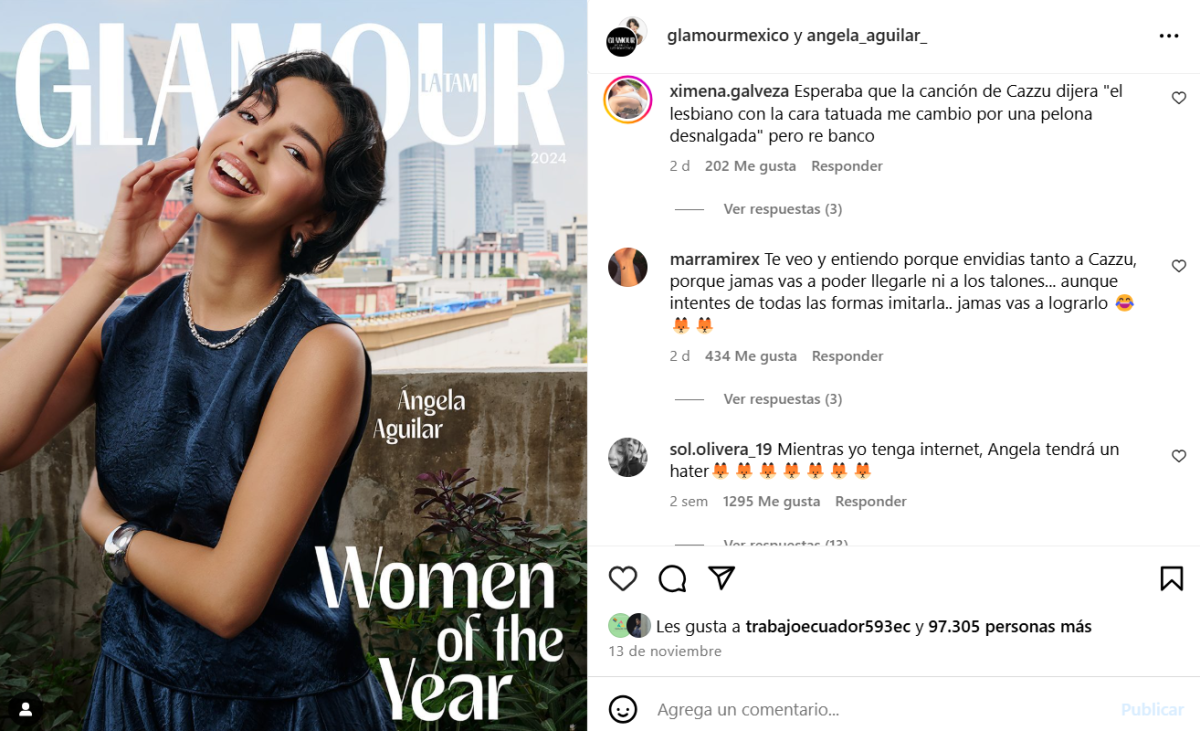Open the three-dot more options menu
Screen dimensions: 1200x731
point(1169,36)
